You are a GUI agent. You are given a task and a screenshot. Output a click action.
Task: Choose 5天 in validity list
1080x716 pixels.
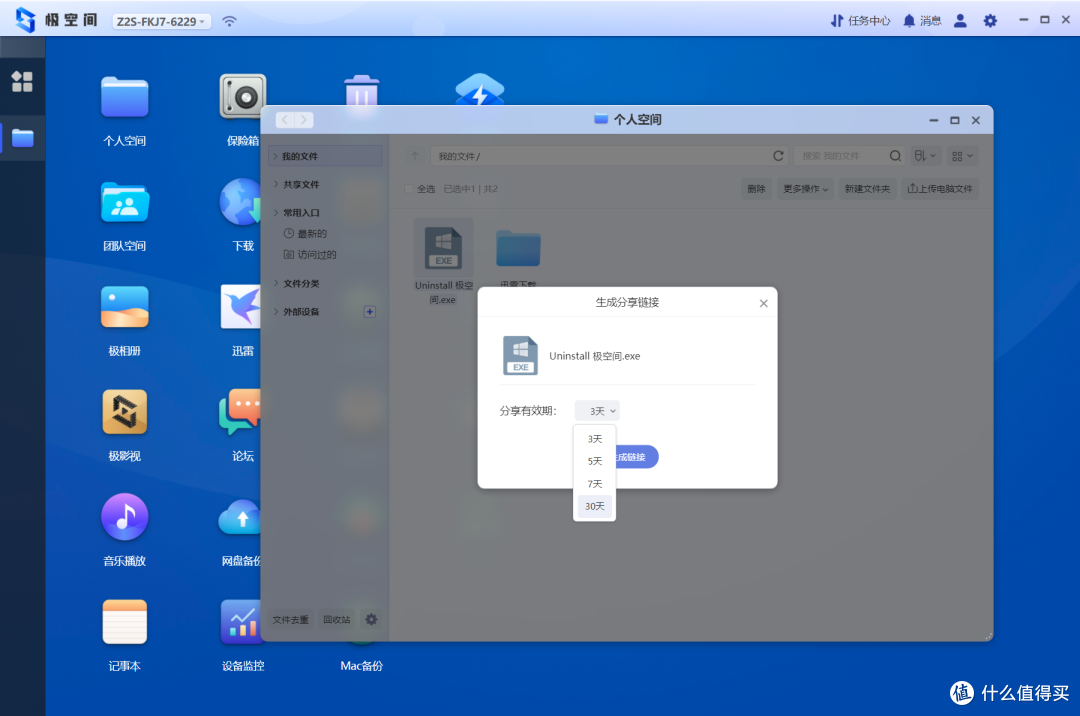click(x=594, y=461)
